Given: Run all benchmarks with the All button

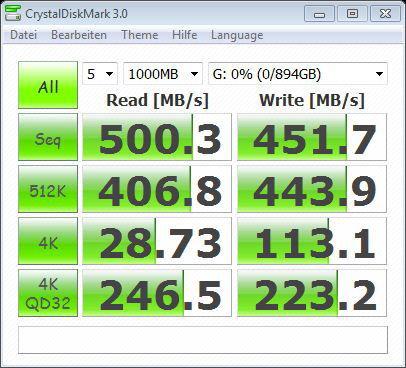Looking at the screenshot, I should tap(48, 85).
